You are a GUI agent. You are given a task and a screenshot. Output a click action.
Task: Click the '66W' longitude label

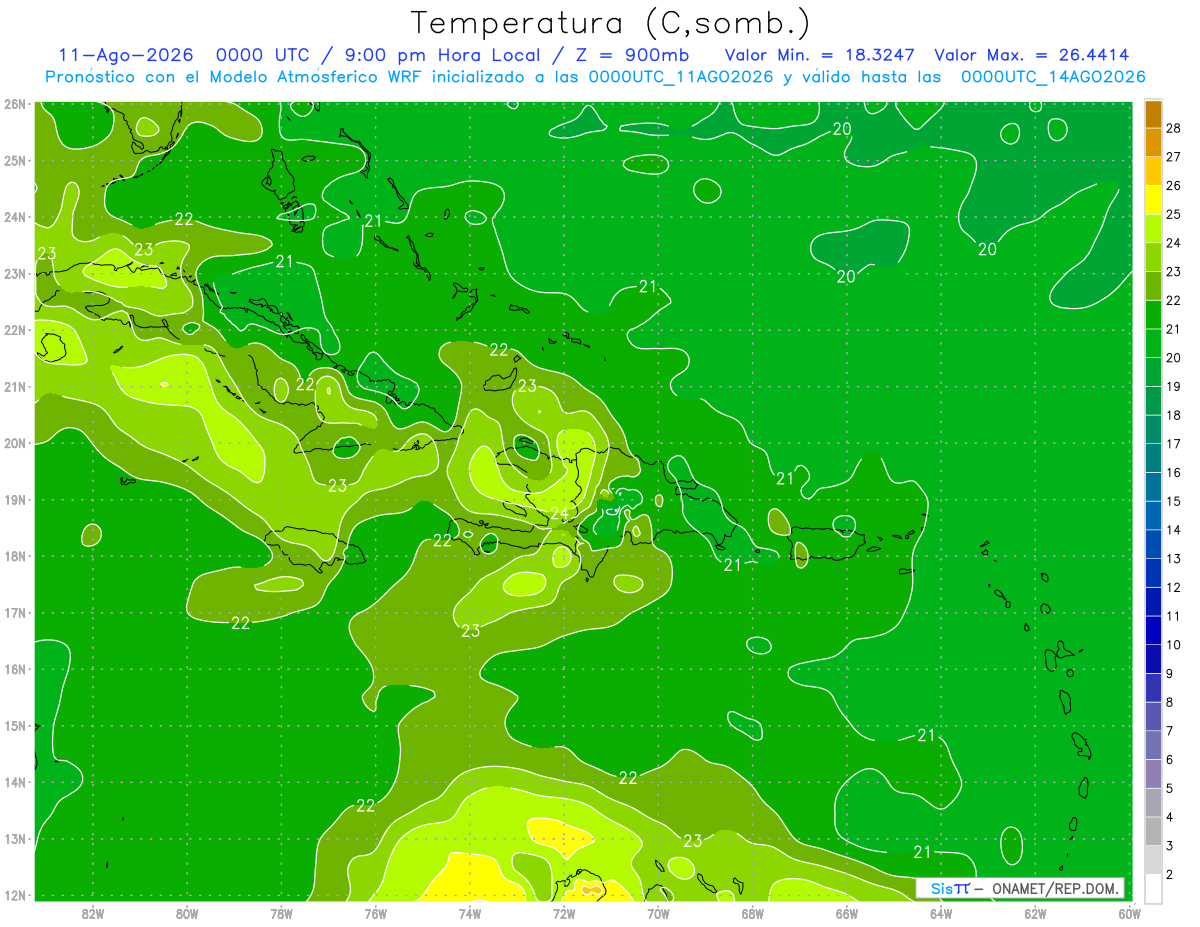[x=846, y=912]
